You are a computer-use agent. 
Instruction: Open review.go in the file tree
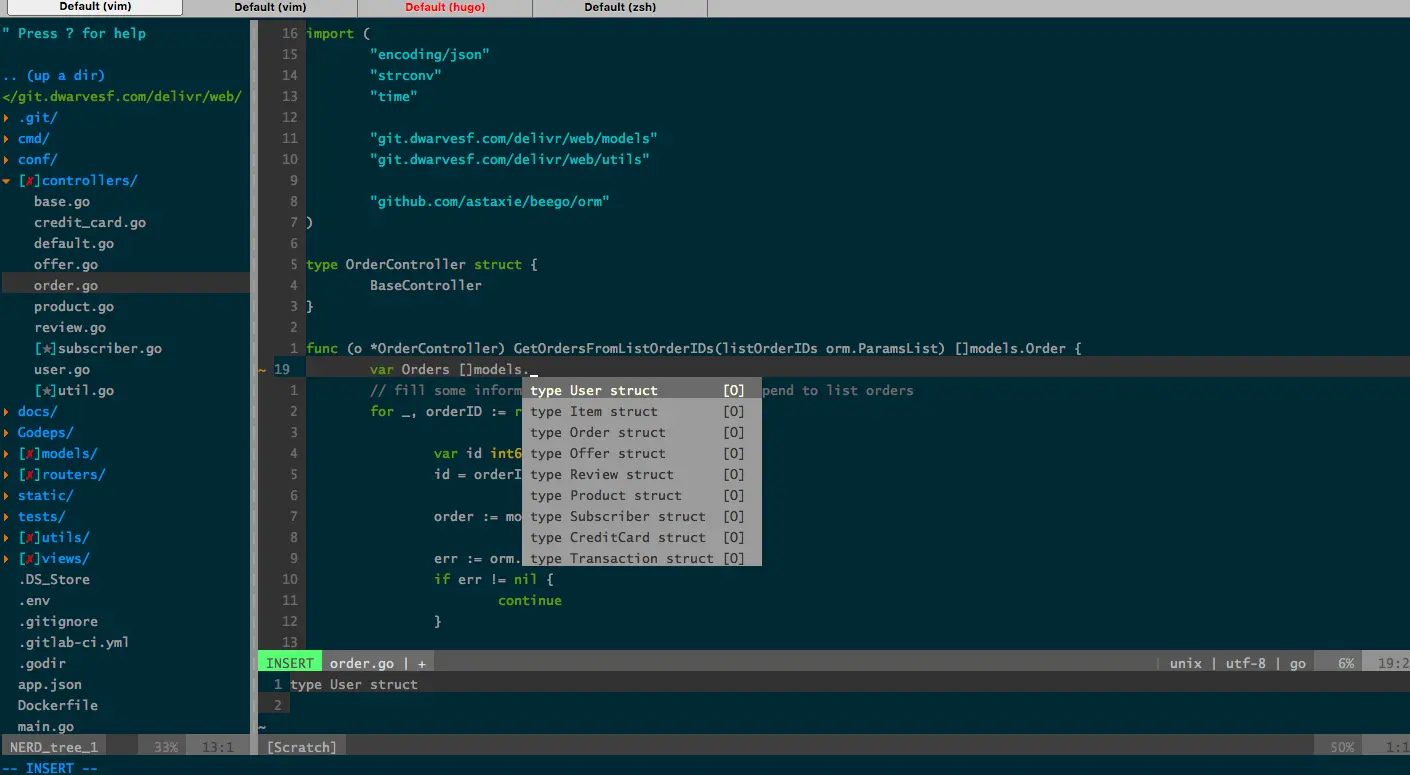(70, 328)
